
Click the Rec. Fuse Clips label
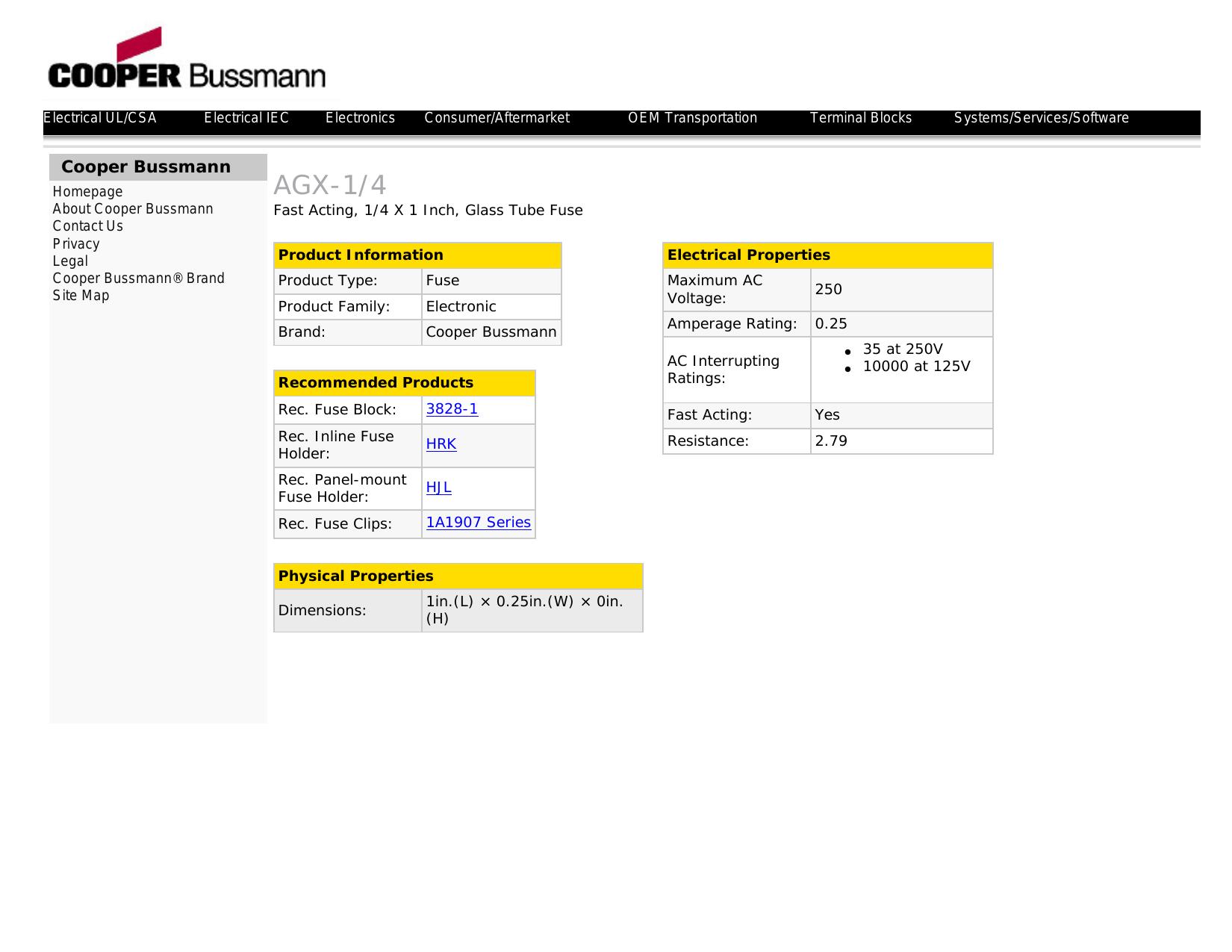(x=335, y=524)
